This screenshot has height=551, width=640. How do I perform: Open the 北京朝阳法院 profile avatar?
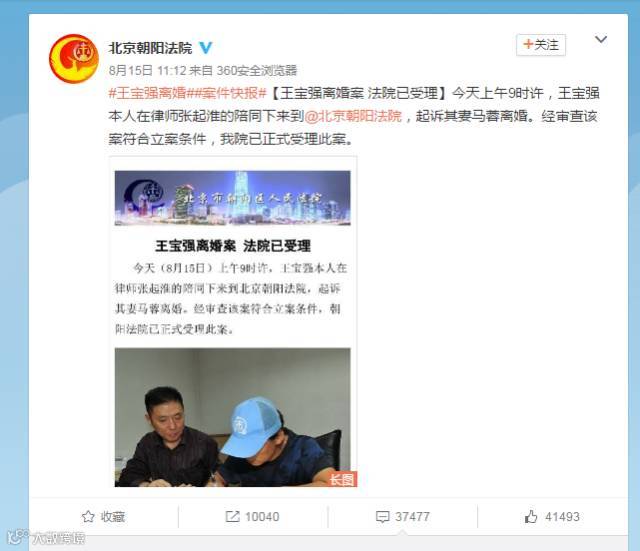coord(74,58)
